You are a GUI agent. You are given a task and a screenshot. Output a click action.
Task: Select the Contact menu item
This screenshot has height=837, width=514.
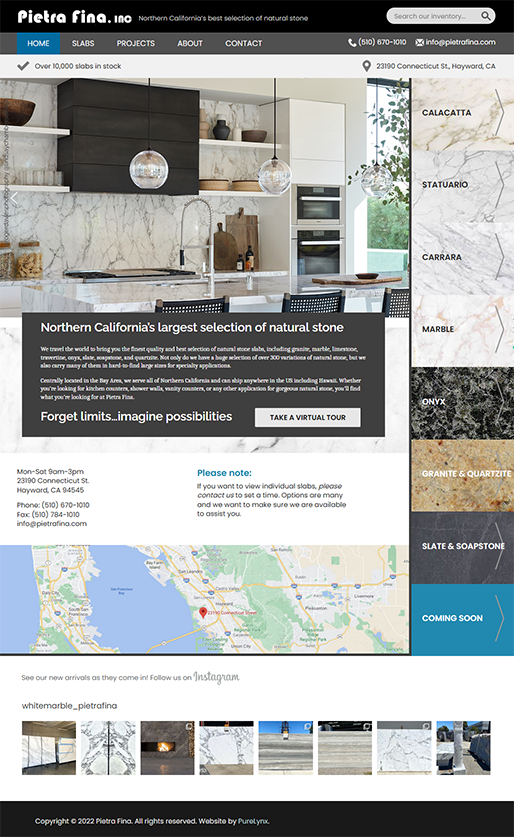click(243, 43)
